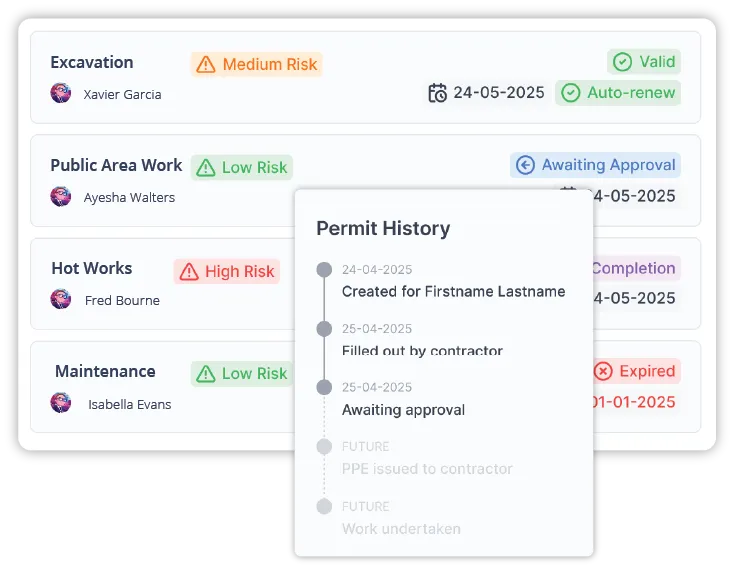Click the Excavation date 24-05-2025
Image resolution: width=735 pixels, height=567 pixels.
[x=499, y=93]
